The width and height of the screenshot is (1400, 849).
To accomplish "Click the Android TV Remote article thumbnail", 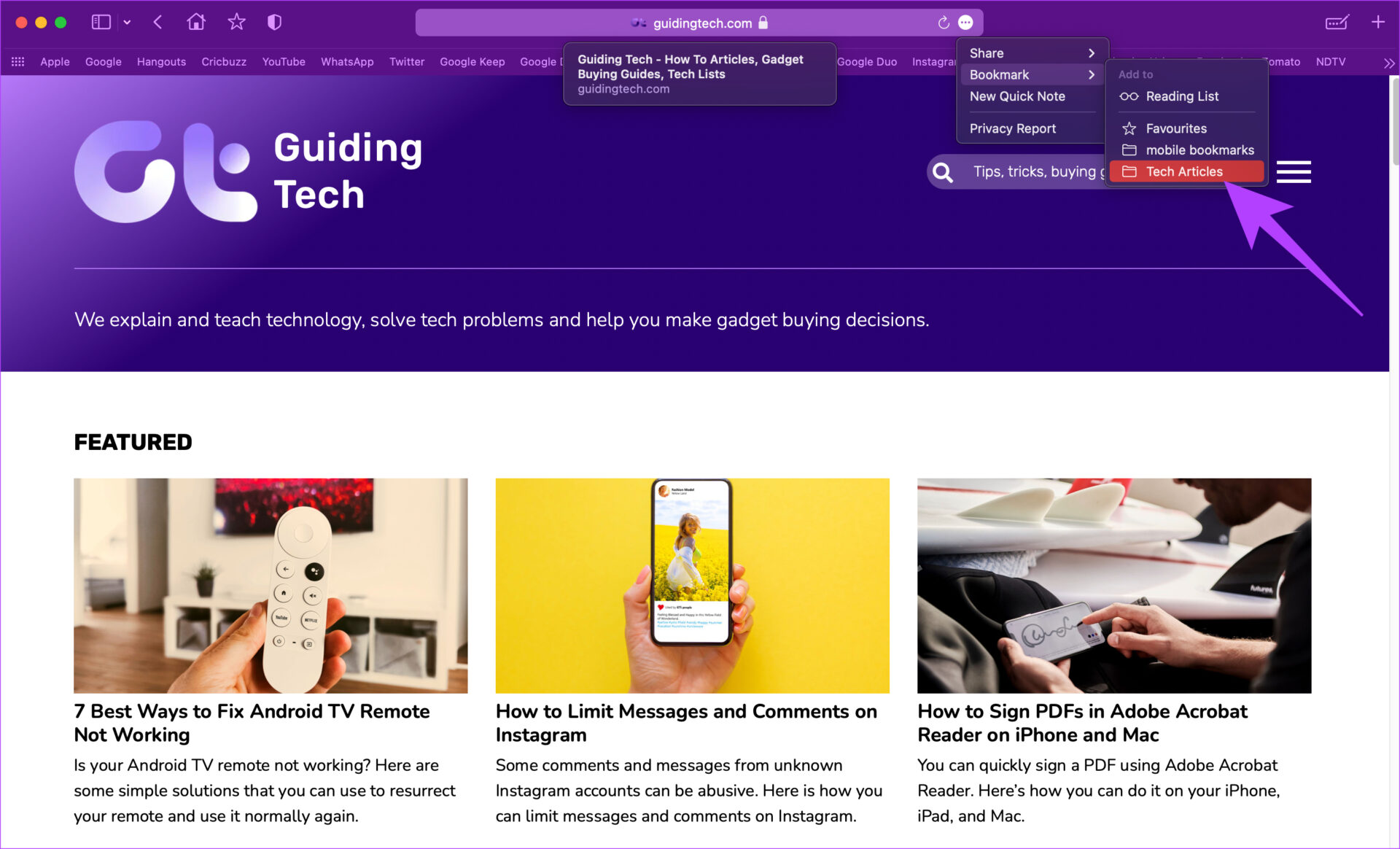I will point(271,585).
